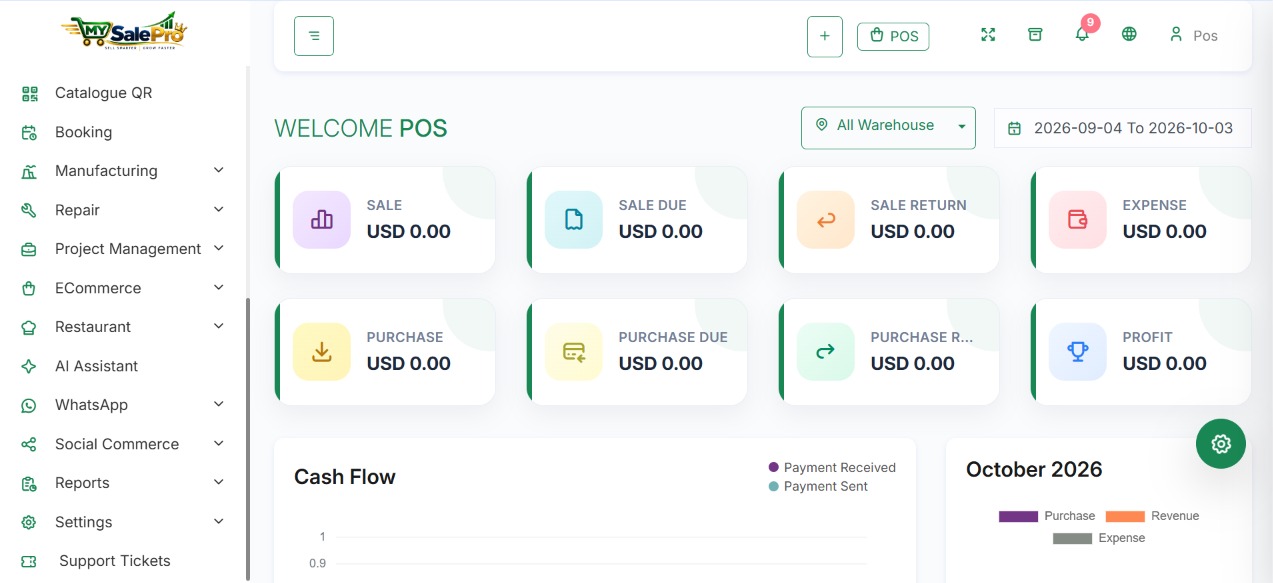Expand the Reports menu chevron
Image resolution: width=1273 pixels, height=583 pixels.
[219, 482]
